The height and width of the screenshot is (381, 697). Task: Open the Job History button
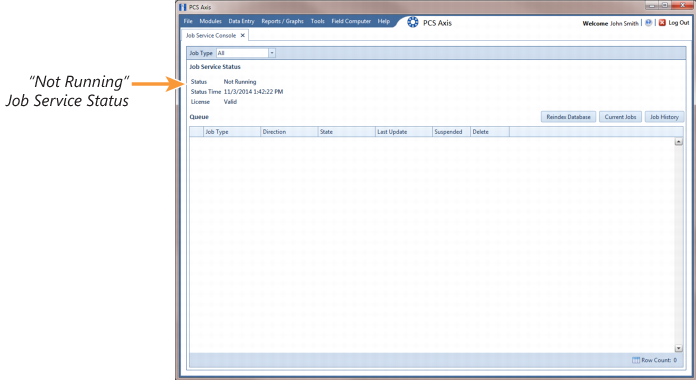[664, 117]
